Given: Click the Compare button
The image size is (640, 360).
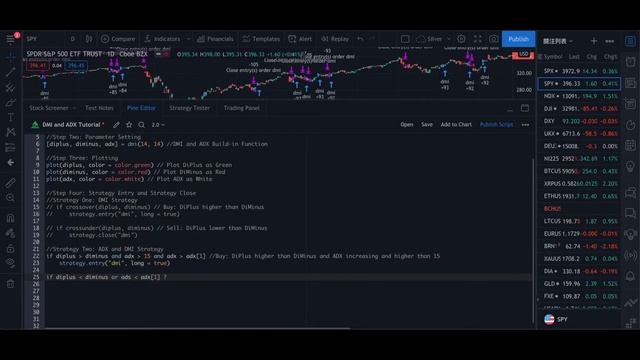Looking at the screenshot, I should tap(118, 39).
